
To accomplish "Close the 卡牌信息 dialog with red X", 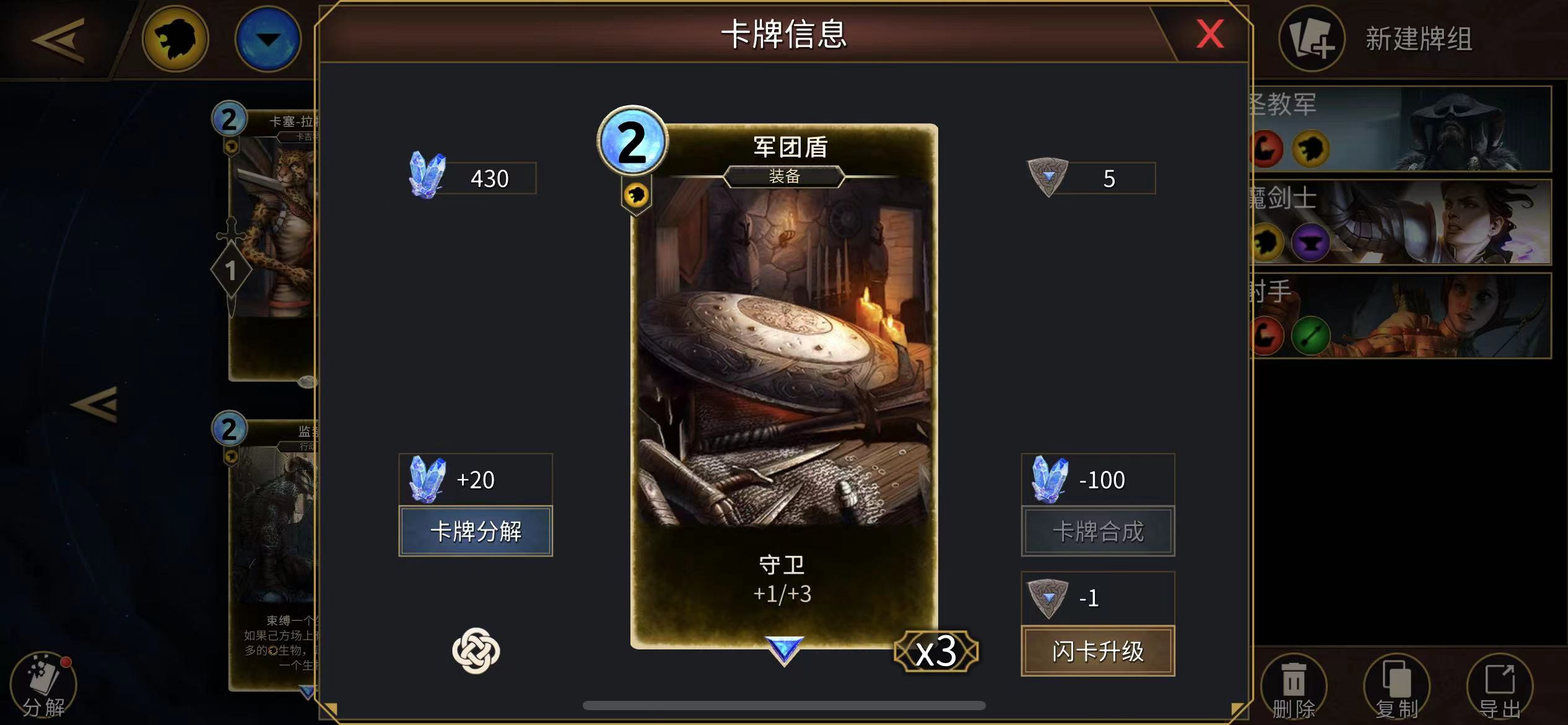I will (1209, 33).
